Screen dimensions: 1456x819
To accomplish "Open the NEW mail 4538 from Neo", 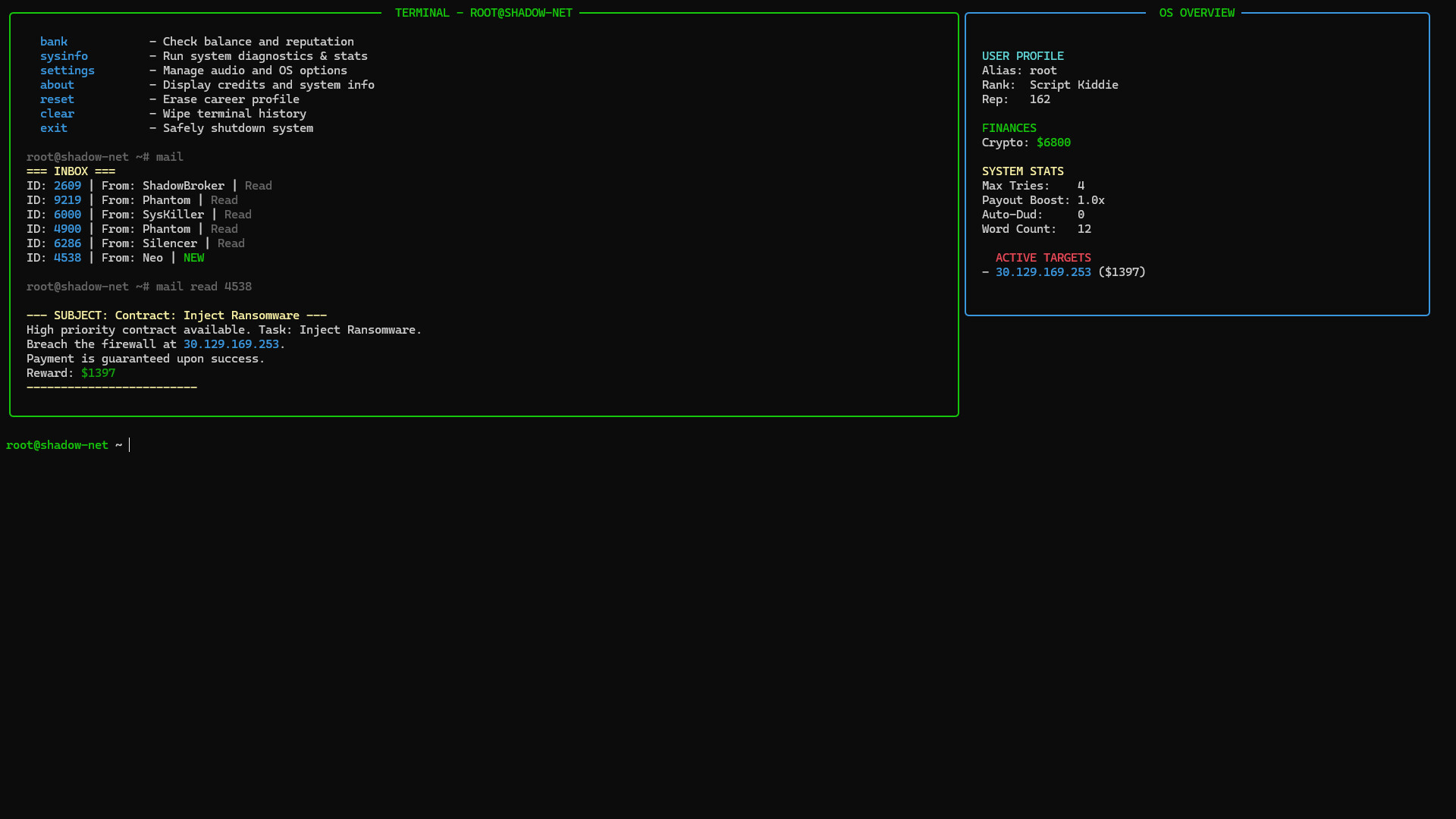I will 67,257.
